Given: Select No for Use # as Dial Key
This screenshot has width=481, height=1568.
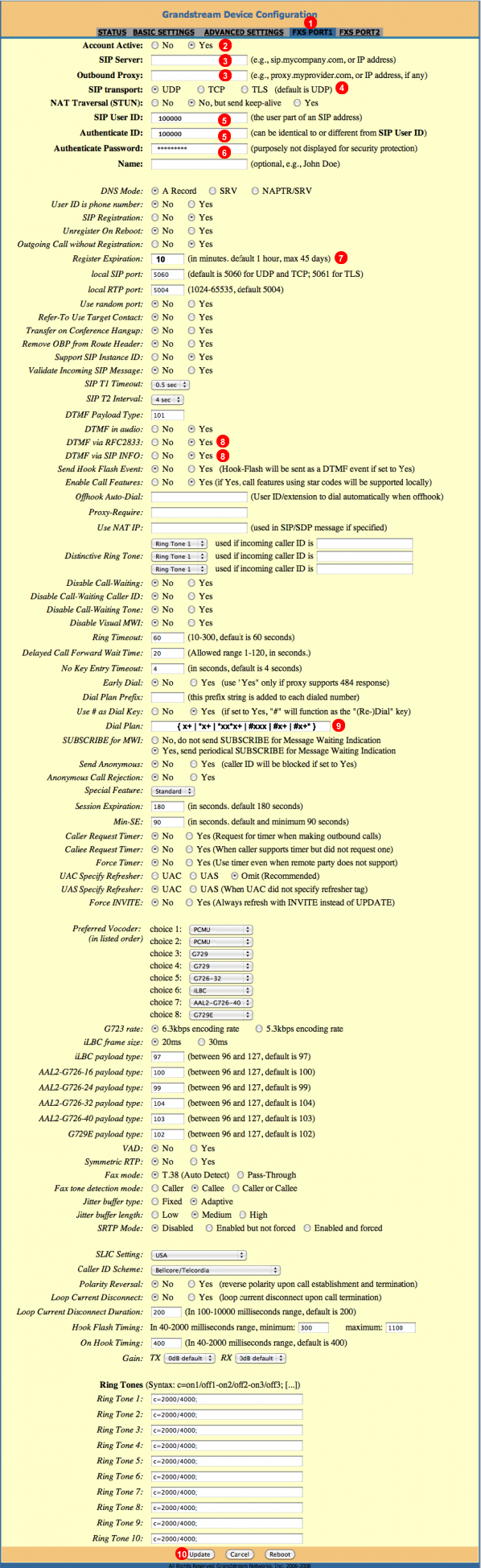Looking at the screenshot, I should 155,712.
